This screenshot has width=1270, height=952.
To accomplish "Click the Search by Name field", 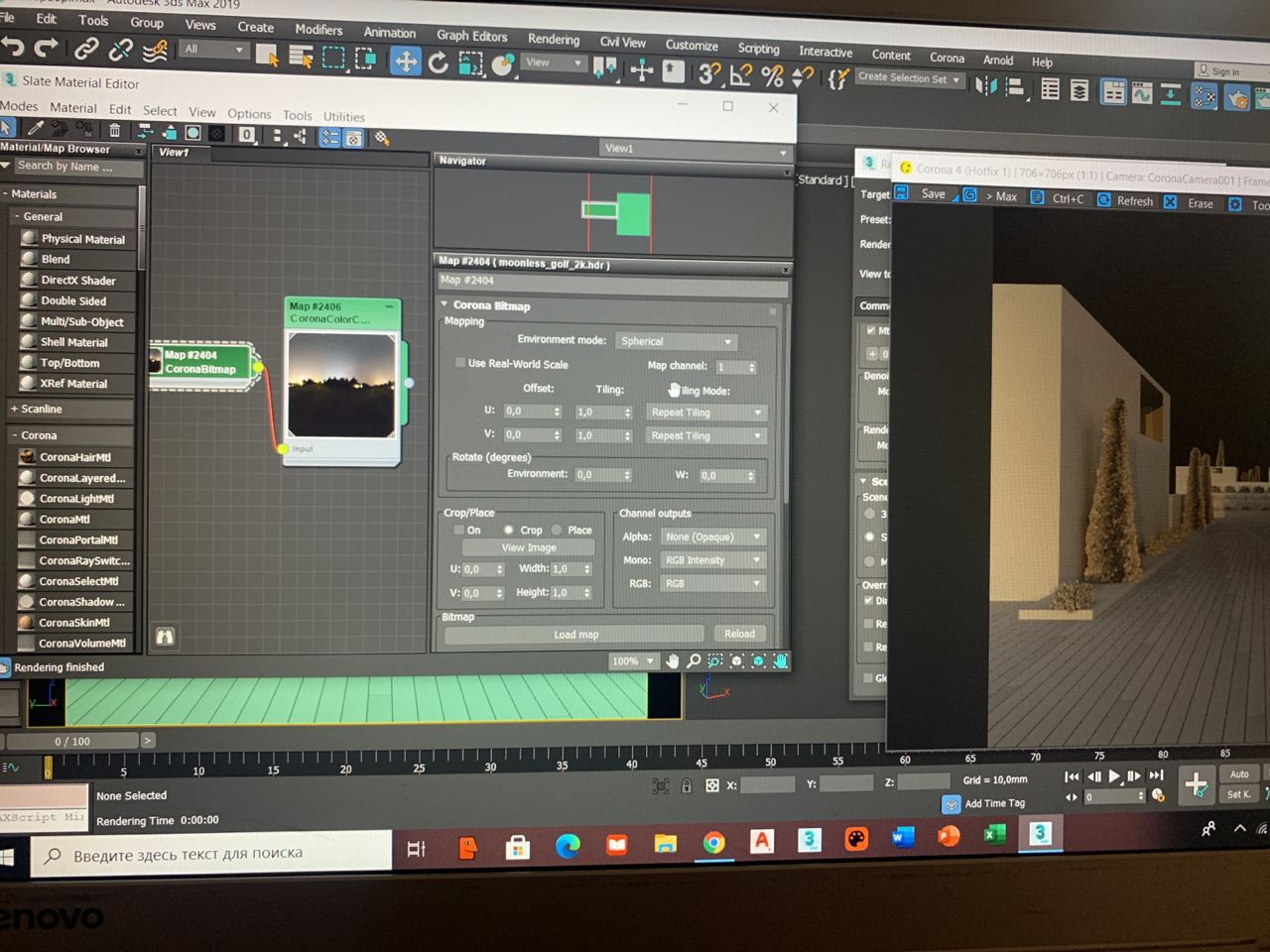I will [x=72, y=167].
